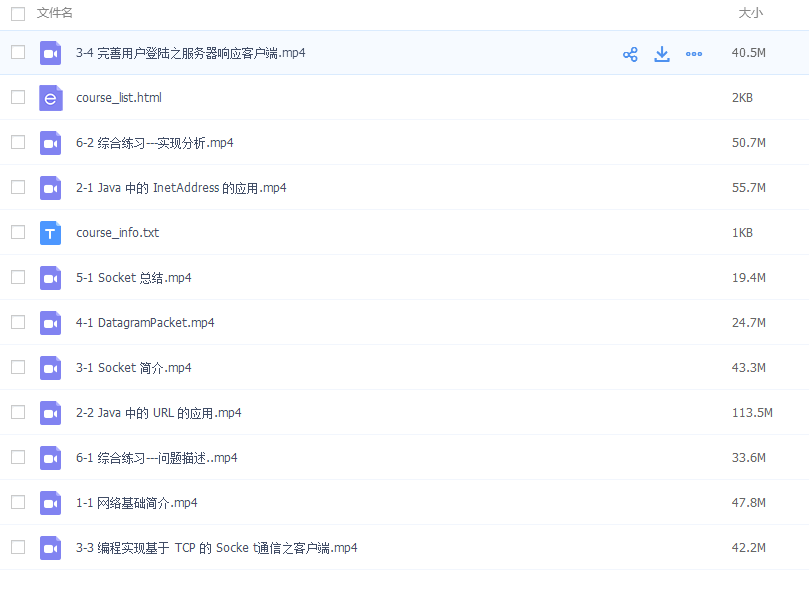
Task: Open 4-1 DatagramPacket.mp4
Action: [145, 323]
